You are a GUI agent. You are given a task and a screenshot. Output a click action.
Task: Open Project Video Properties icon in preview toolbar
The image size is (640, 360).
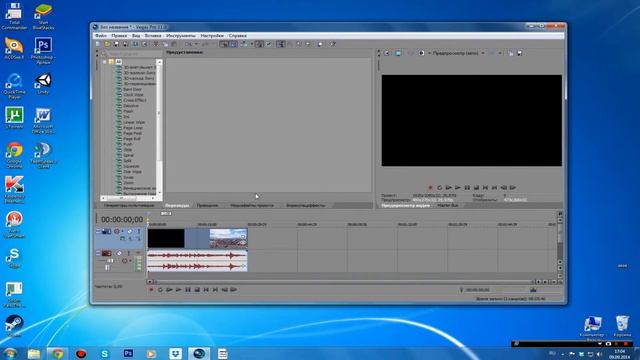(387, 53)
